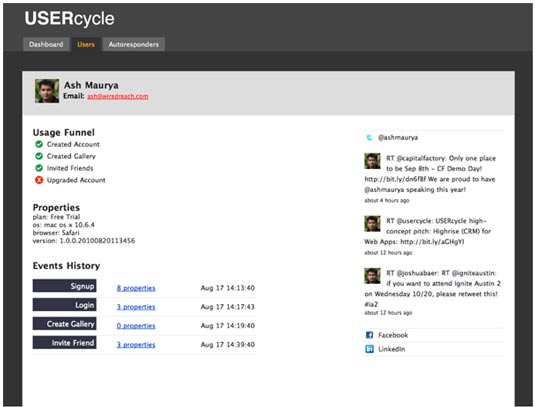
Task: Open the LinkedIn label
Action: pos(391,349)
